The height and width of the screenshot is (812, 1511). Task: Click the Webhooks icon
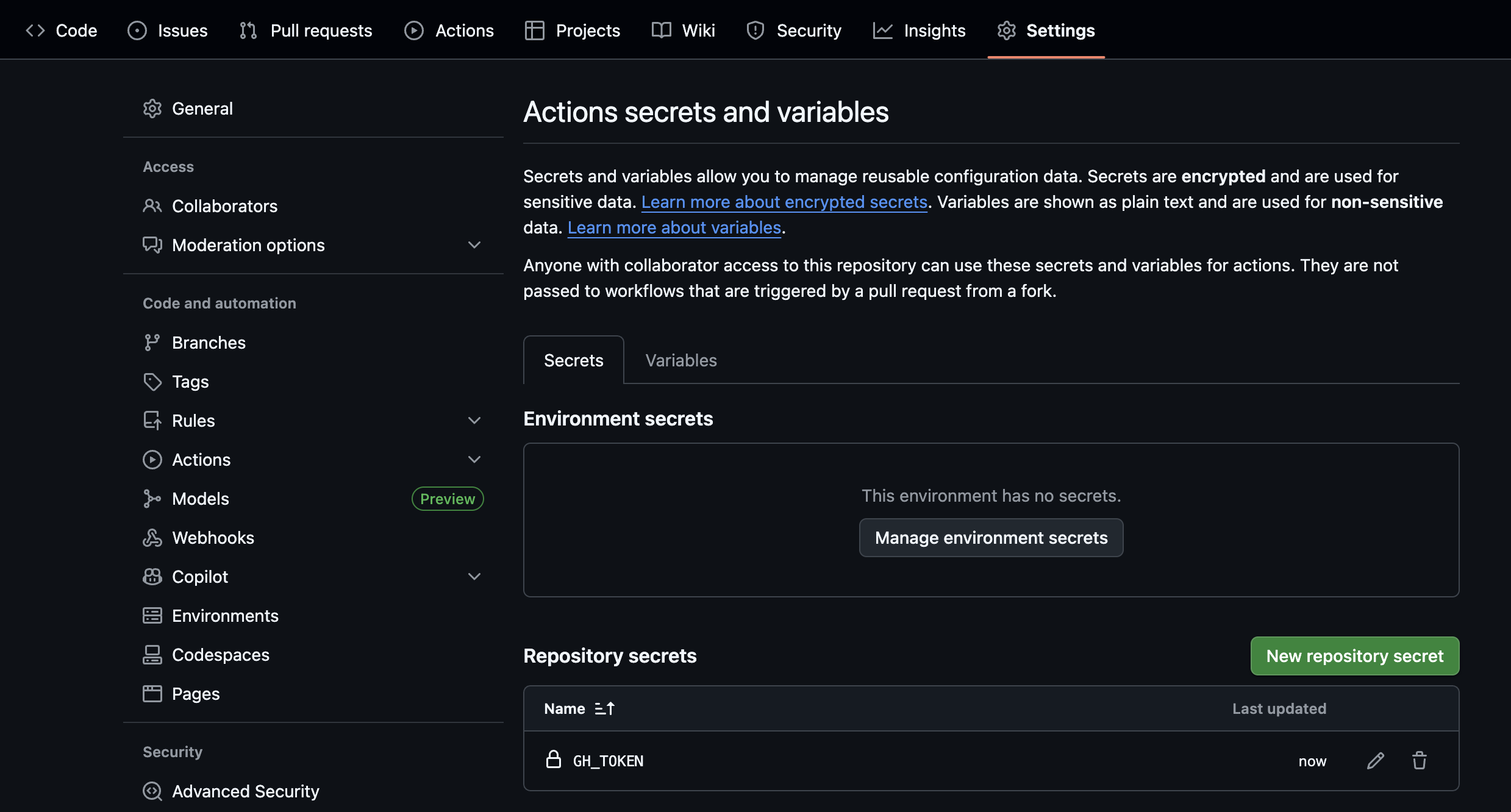(152, 538)
